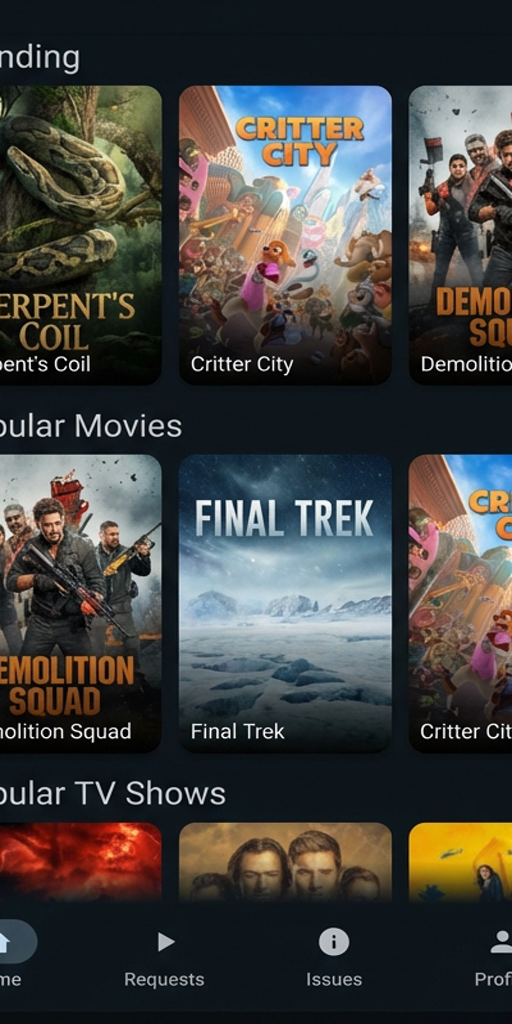512x1024 pixels.
Task: Open Serpent's Coil poster in Trending
Action: (80, 235)
